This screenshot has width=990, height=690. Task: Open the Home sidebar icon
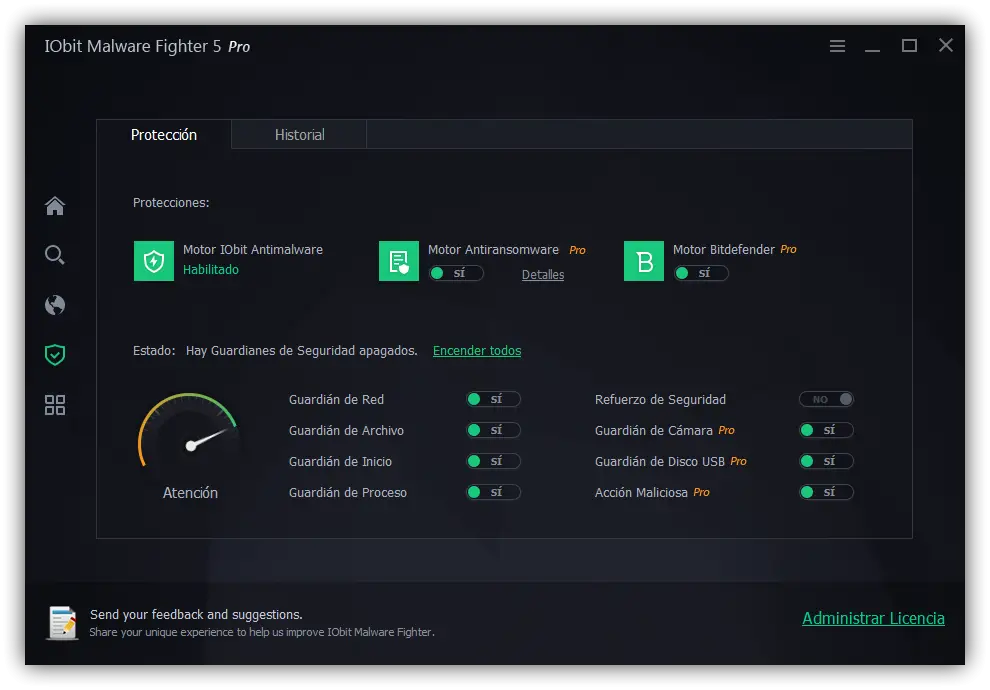click(x=55, y=206)
